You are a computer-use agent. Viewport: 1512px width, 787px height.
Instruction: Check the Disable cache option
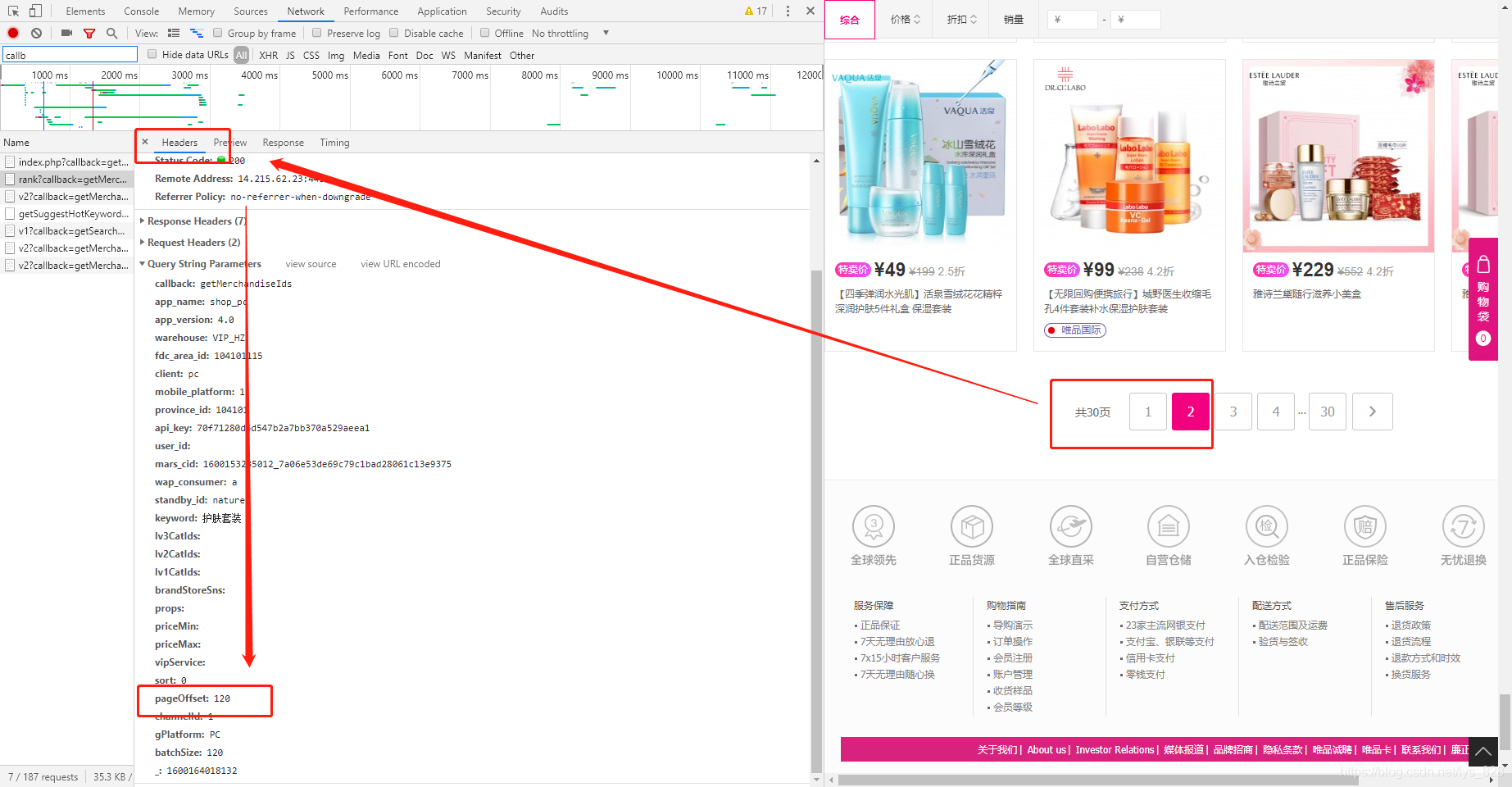point(393,33)
